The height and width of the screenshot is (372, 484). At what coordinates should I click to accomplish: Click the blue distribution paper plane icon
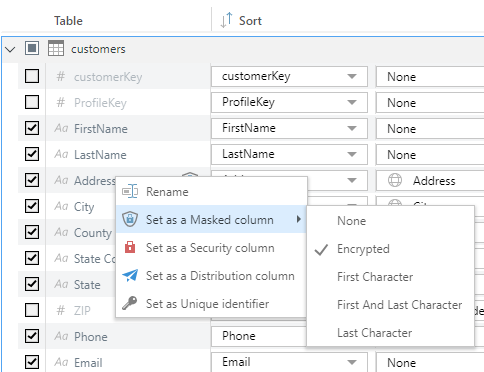(130, 275)
